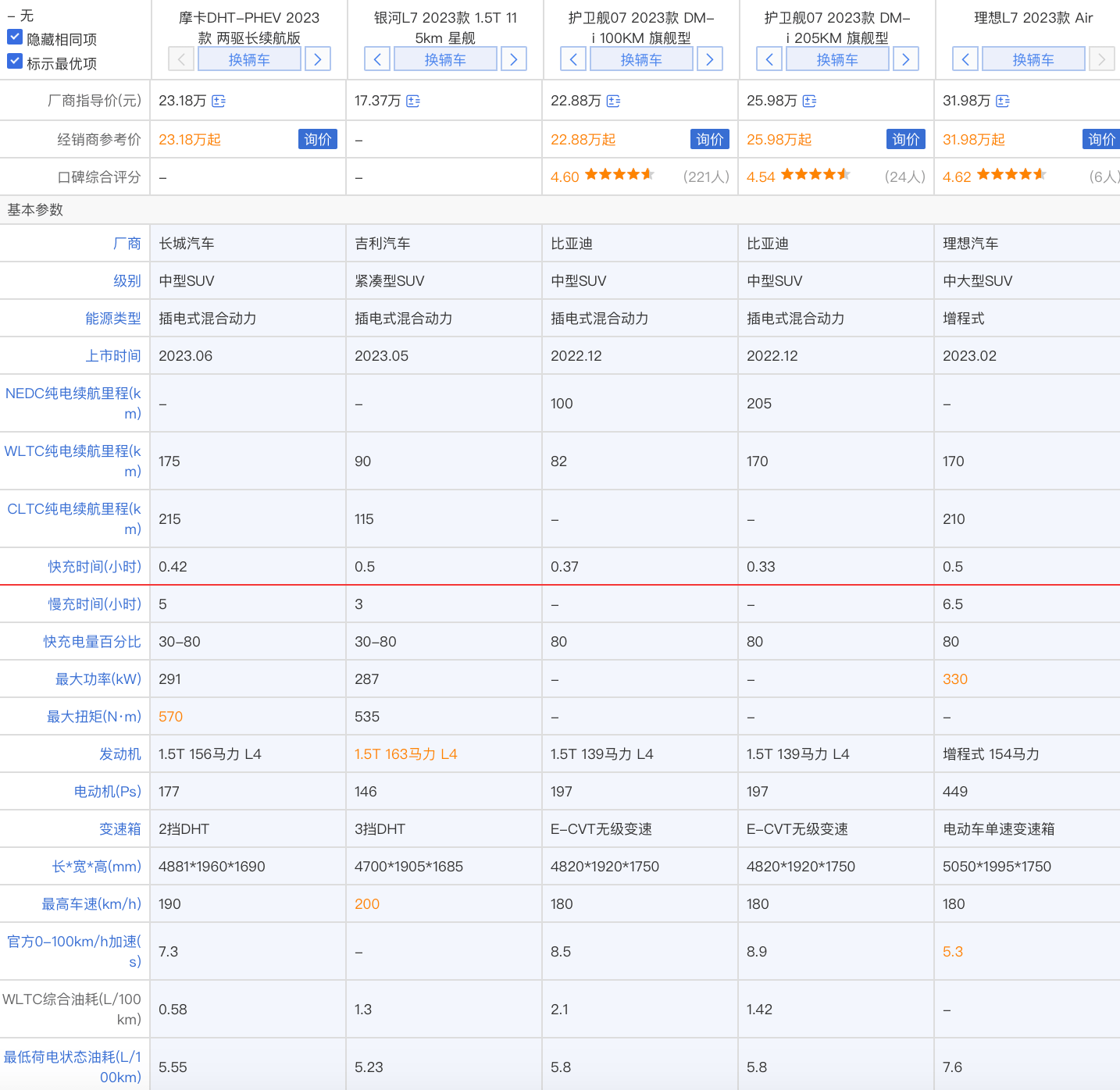Click the CLTC纯电续航里程 label
Screen dimensions: 1120x1090
74,519
